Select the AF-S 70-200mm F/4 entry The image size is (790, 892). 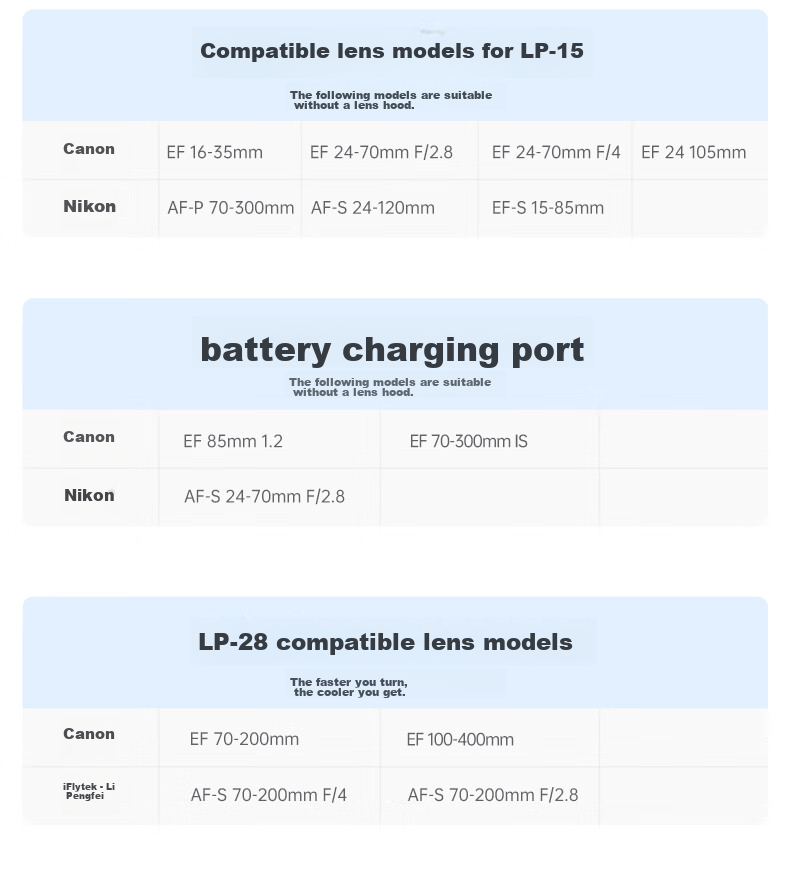tap(268, 795)
